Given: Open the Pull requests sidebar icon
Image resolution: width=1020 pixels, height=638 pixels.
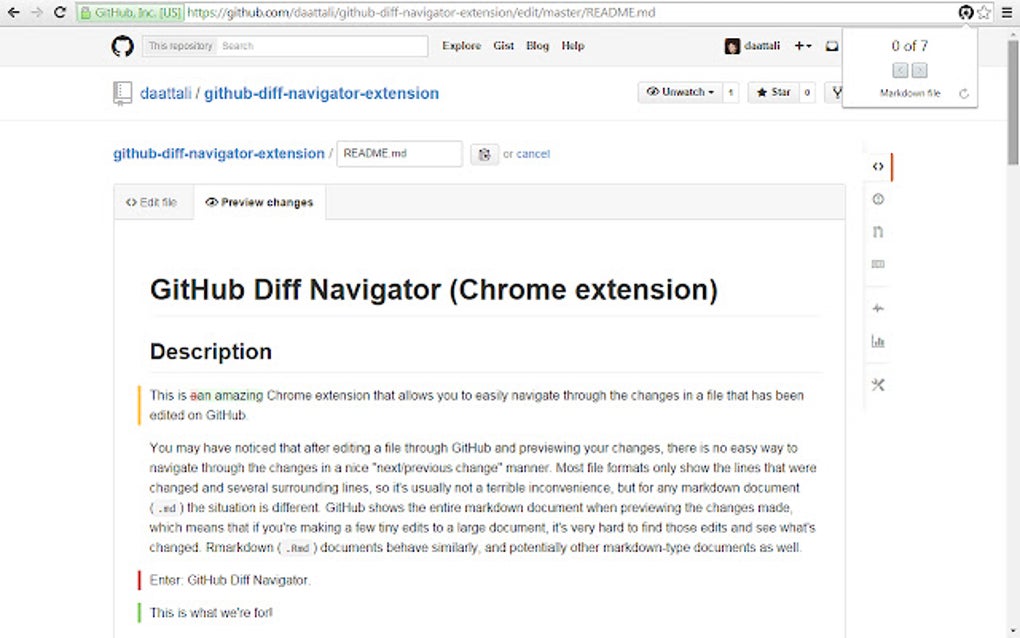Looking at the screenshot, I should point(877,230).
